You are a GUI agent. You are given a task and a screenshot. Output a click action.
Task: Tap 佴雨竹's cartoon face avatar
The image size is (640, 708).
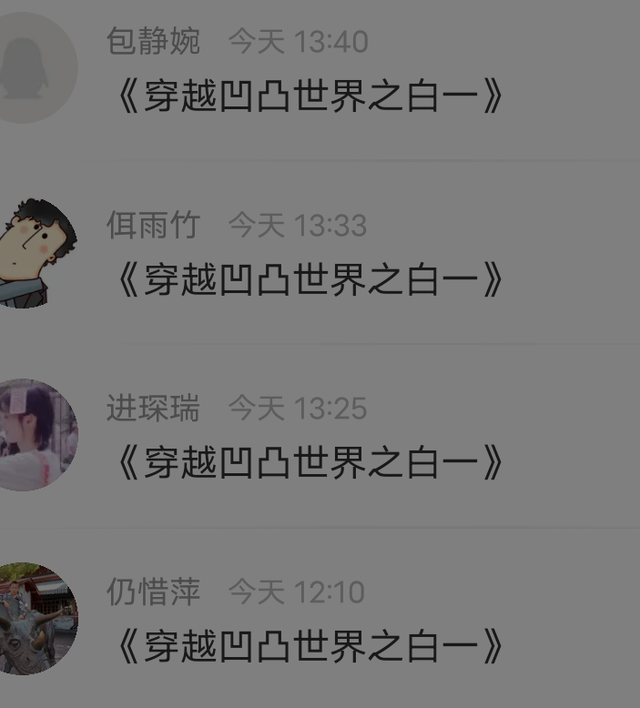(x=33, y=253)
